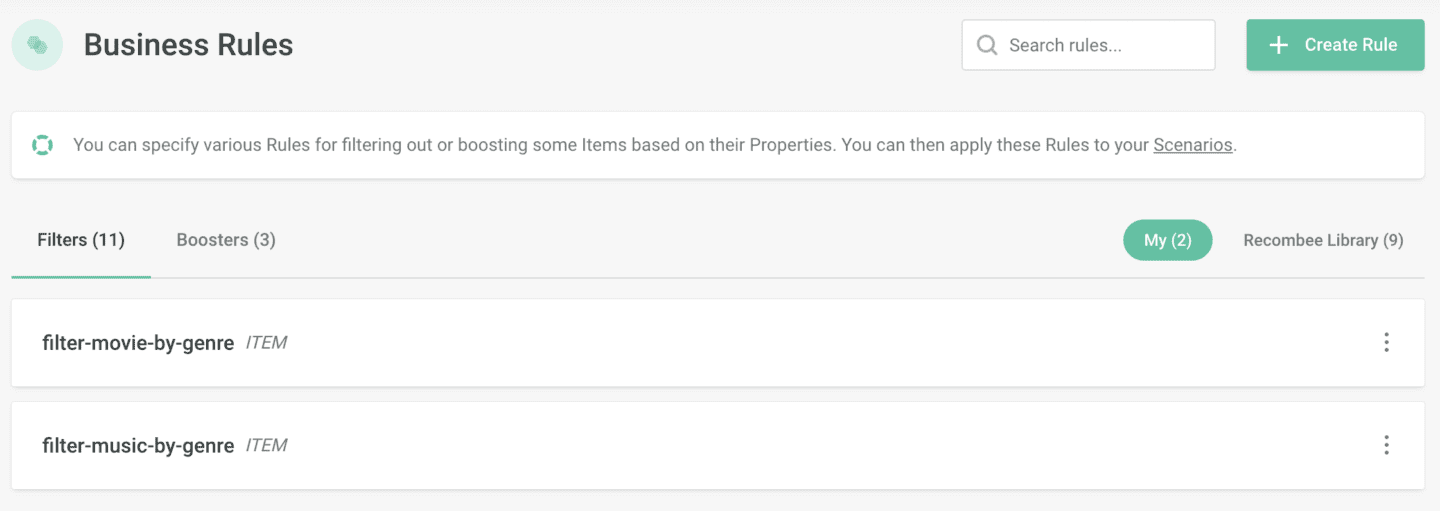Open the three-dot menu for filter-movie-by-genre
The image size is (1440, 511).
[x=1386, y=342]
